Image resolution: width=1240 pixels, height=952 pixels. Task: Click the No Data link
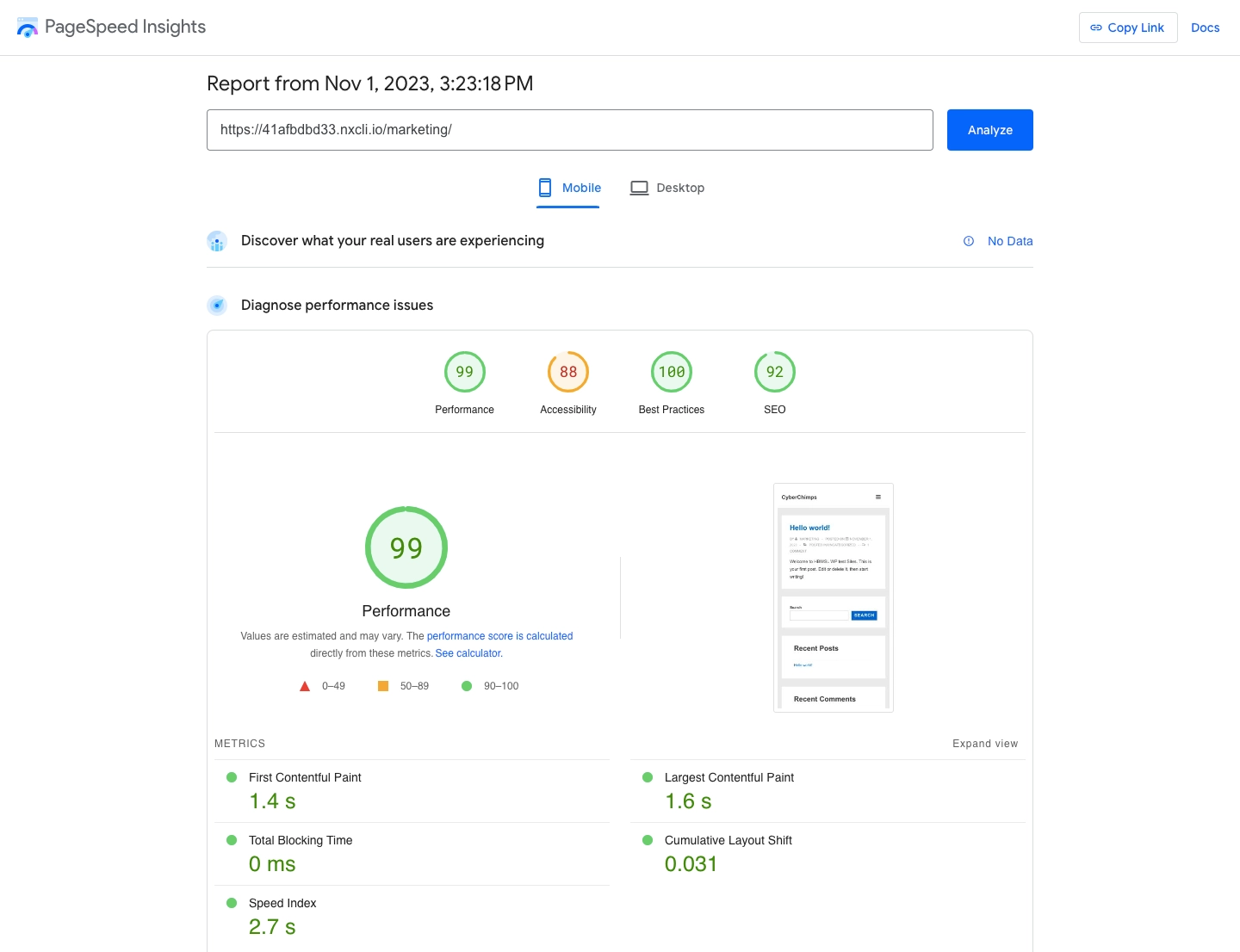pyautogui.click(x=1010, y=241)
